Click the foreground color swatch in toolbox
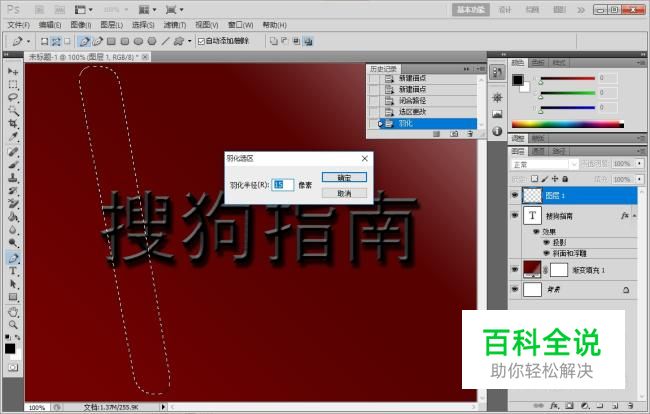 point(10,349)
